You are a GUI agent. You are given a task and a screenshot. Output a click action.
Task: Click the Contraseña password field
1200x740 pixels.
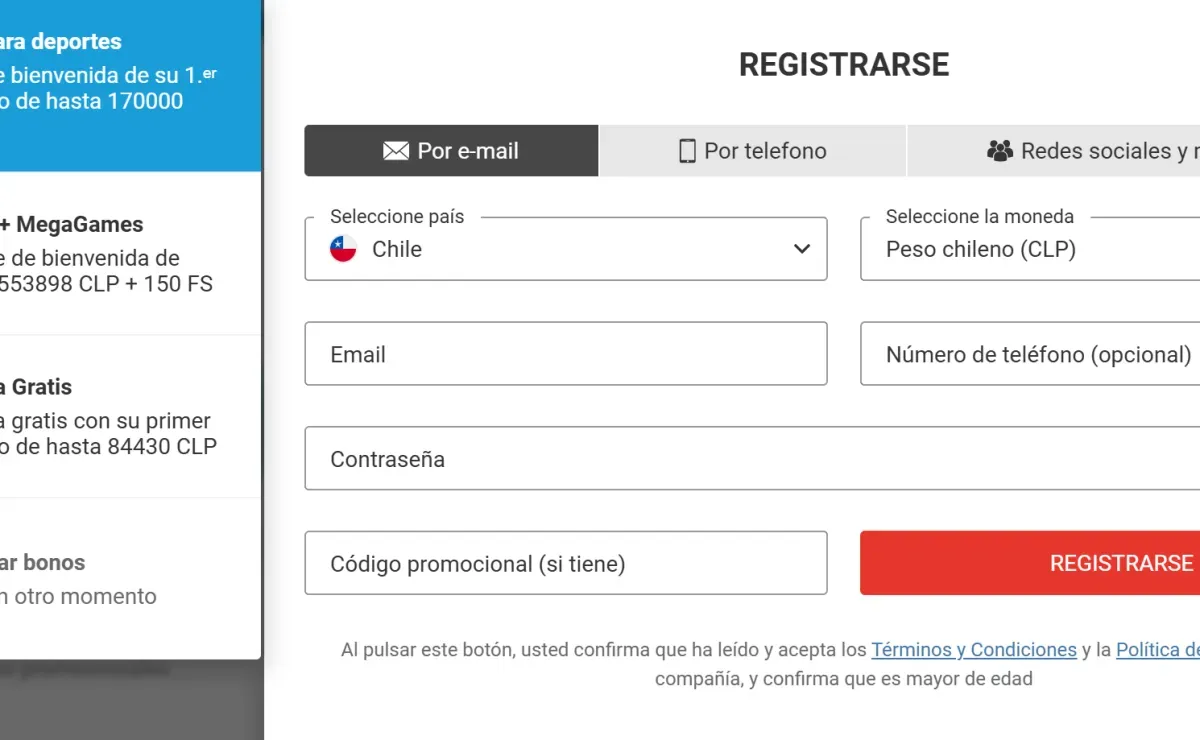click(x=752, y=458)
